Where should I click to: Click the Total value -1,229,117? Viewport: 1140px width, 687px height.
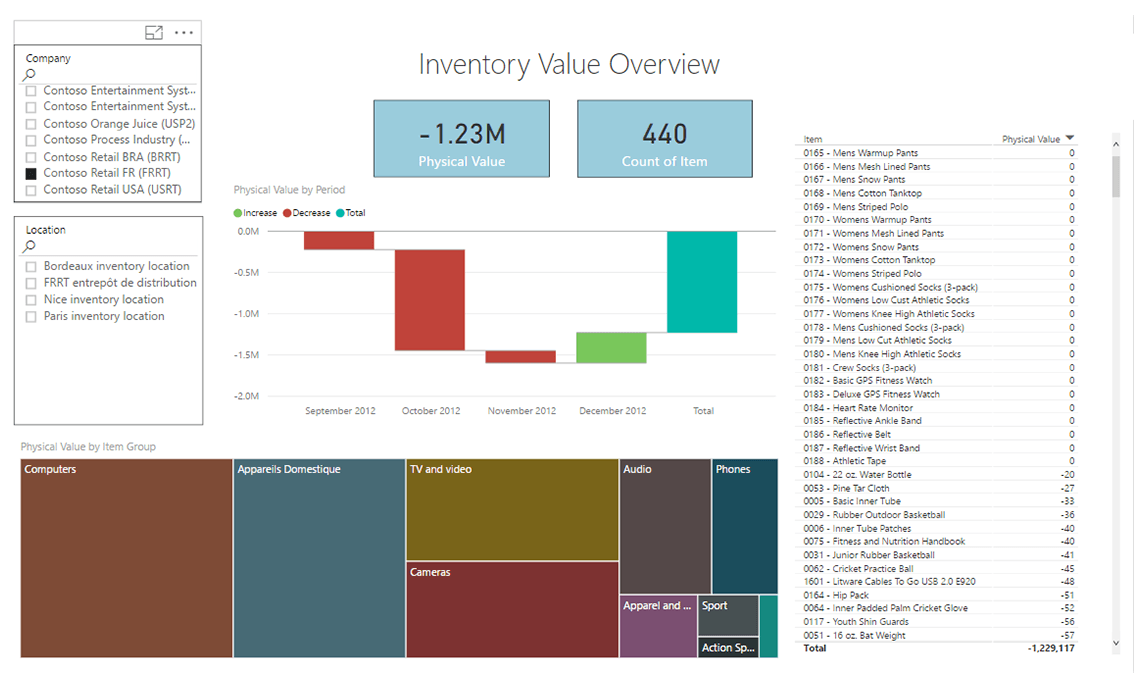pyautogui.click(x=1051, y=648)
